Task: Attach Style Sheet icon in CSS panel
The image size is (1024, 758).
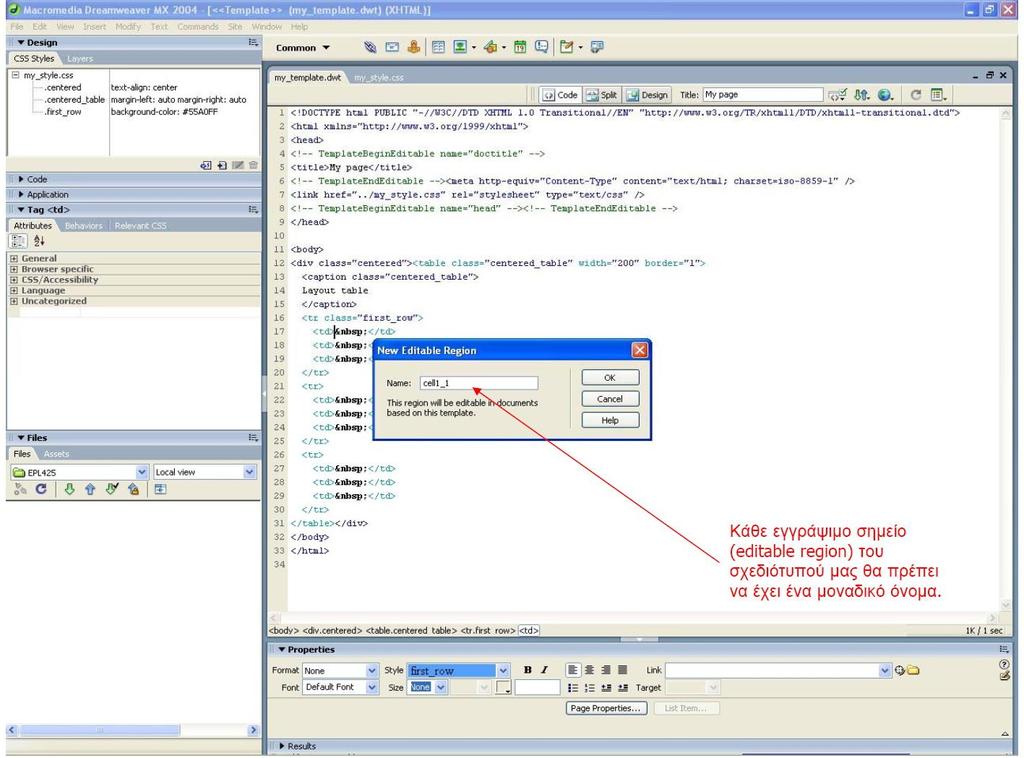Action: 206,166
